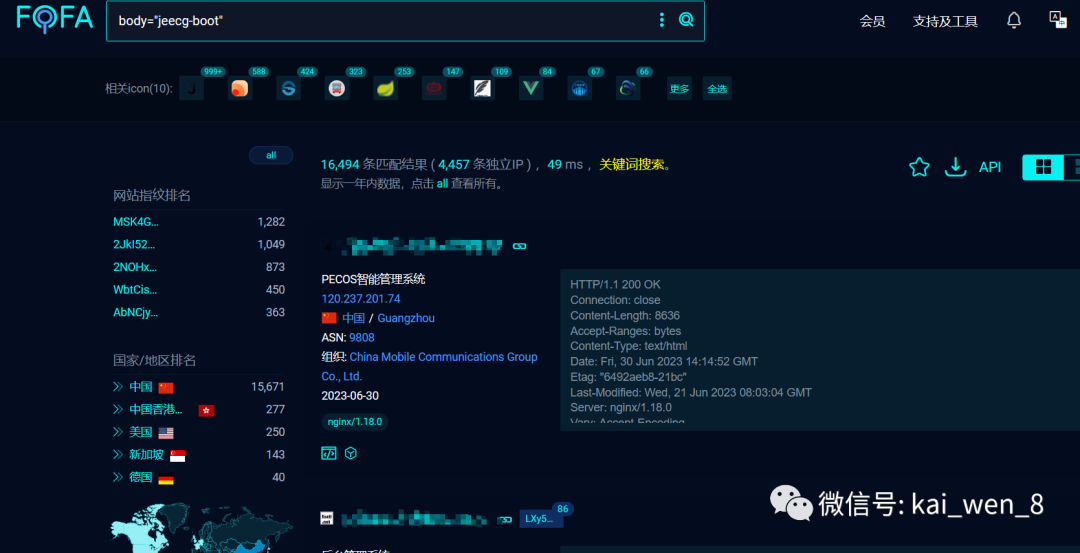Click the all link to view all data
This screenshot has width=1080, height=553.
[442, 184]
